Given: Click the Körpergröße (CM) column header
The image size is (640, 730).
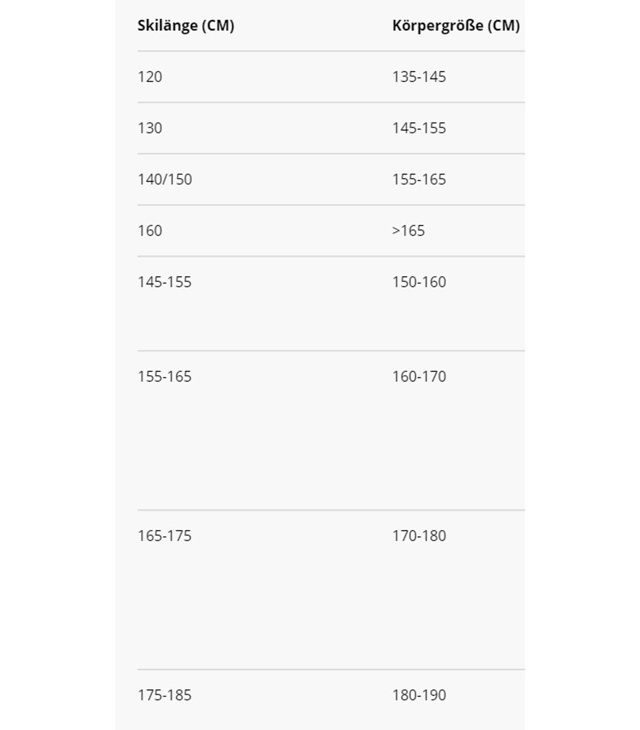Looking at the screenshot, I should click(x=455, y=26).
